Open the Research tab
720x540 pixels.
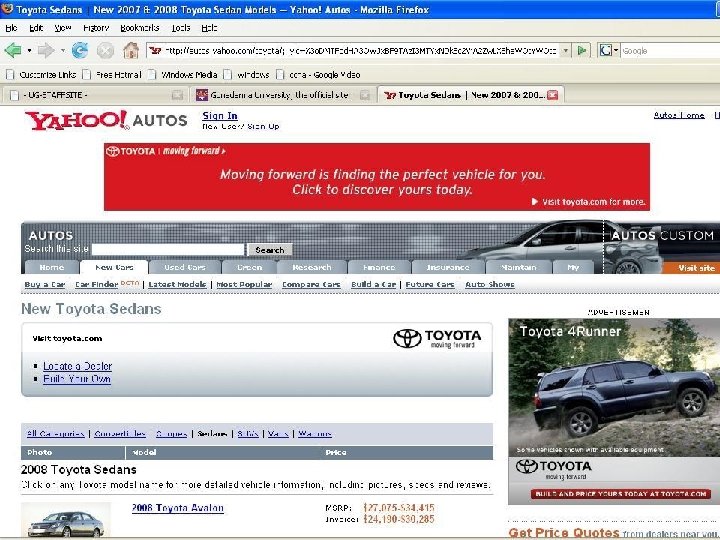click(x=312, y=267)
